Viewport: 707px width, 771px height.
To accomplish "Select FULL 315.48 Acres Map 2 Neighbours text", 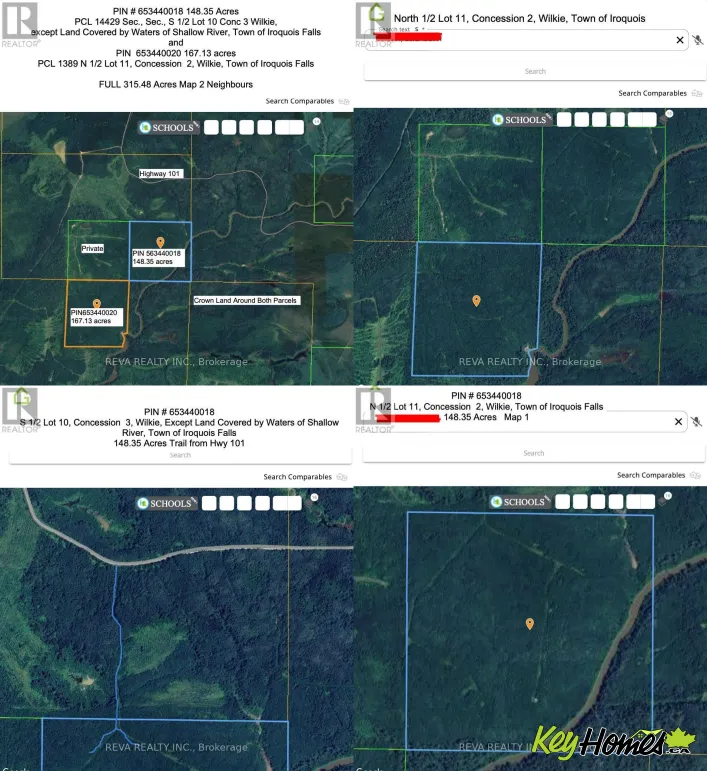I will (176, 85).
